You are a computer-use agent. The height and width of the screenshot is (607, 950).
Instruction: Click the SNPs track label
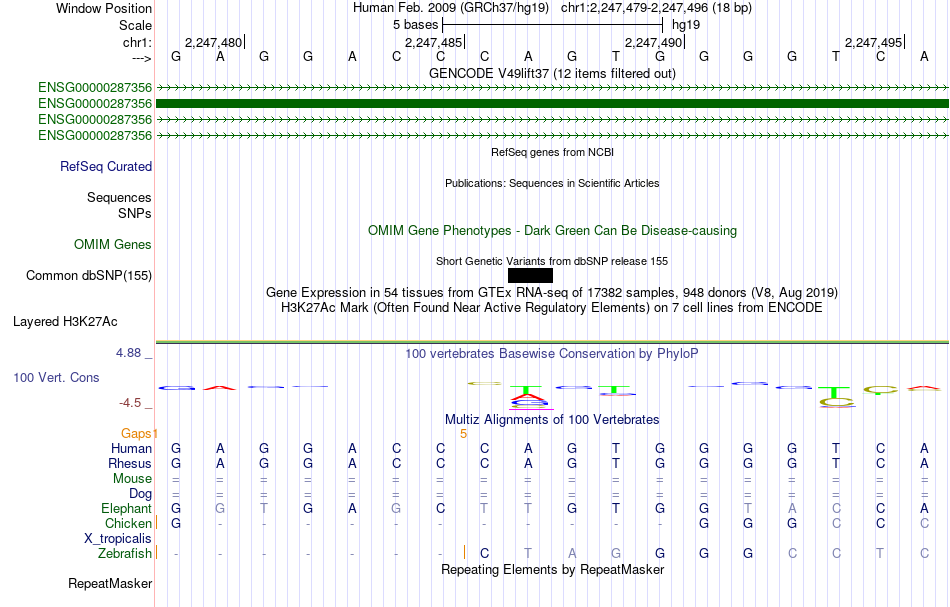click(135, 214)
